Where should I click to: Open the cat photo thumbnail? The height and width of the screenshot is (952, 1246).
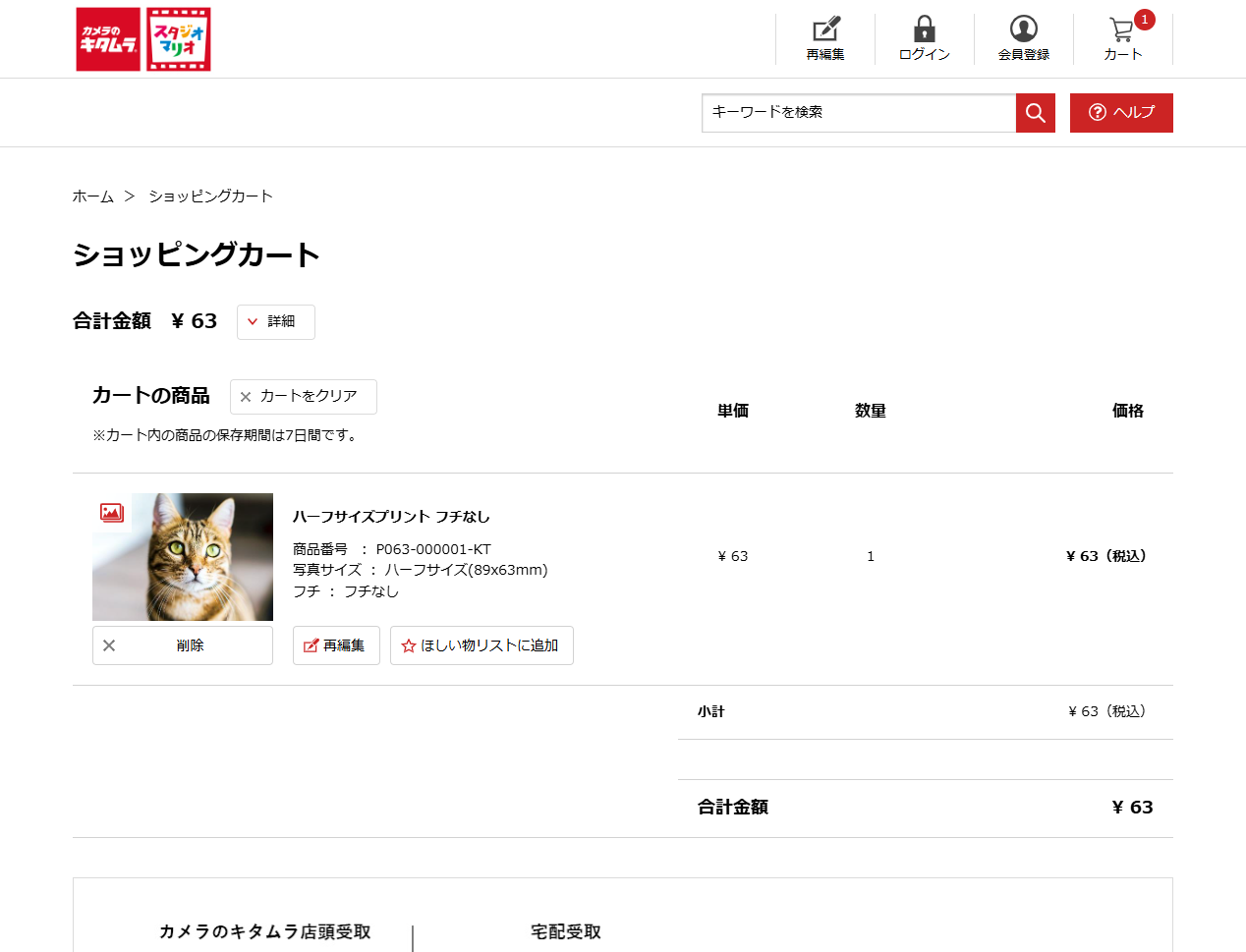point(184,556)
